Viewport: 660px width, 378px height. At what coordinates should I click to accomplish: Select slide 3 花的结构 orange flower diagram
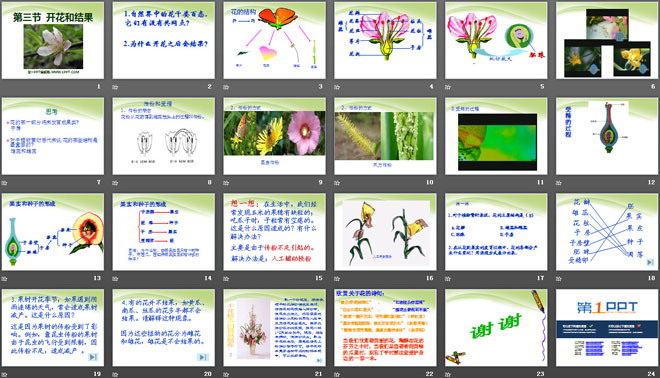pyautogui.click(x=274, y=40)
